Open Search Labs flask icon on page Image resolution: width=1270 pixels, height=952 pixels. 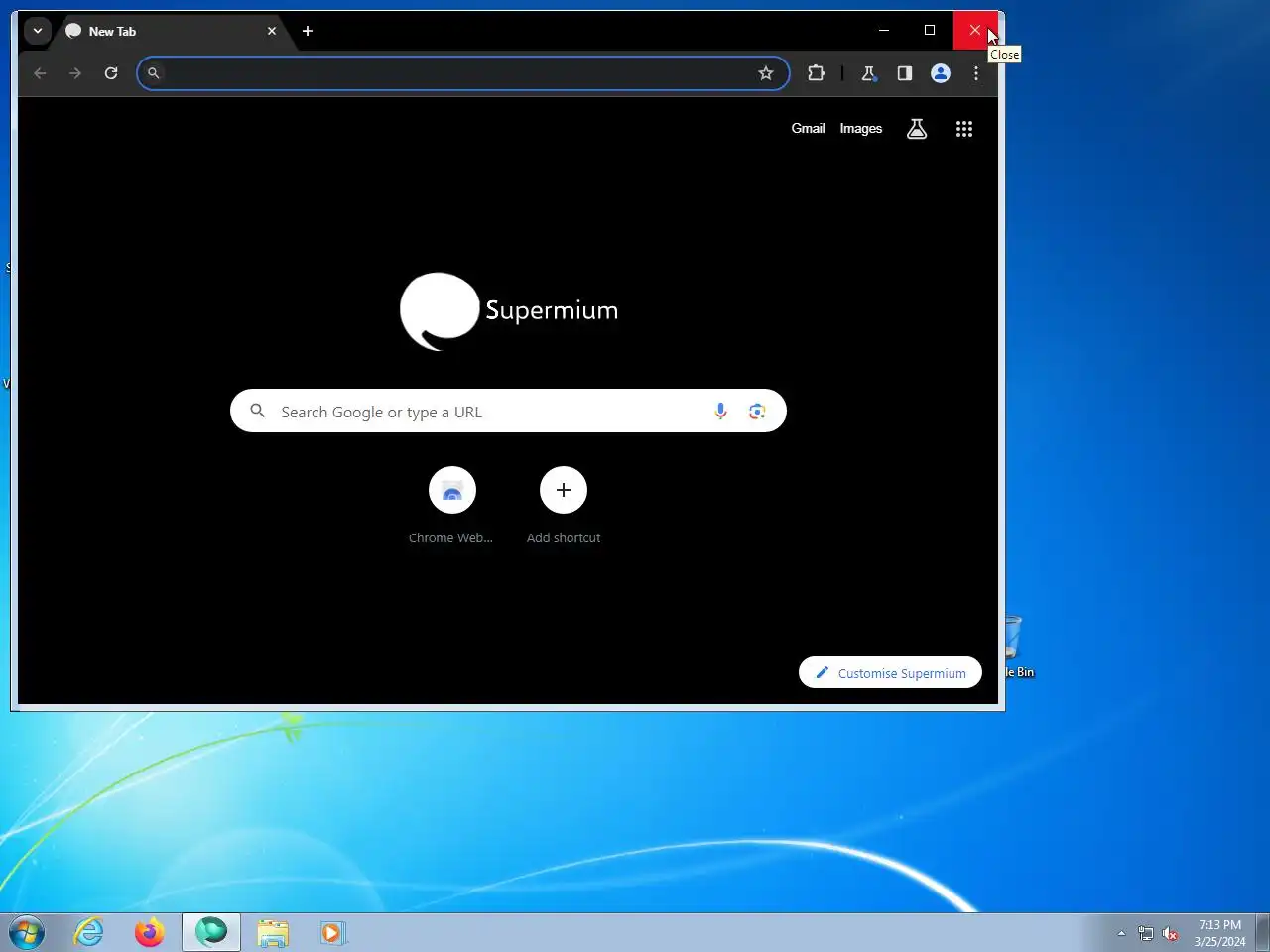click(x=917, y=129)
